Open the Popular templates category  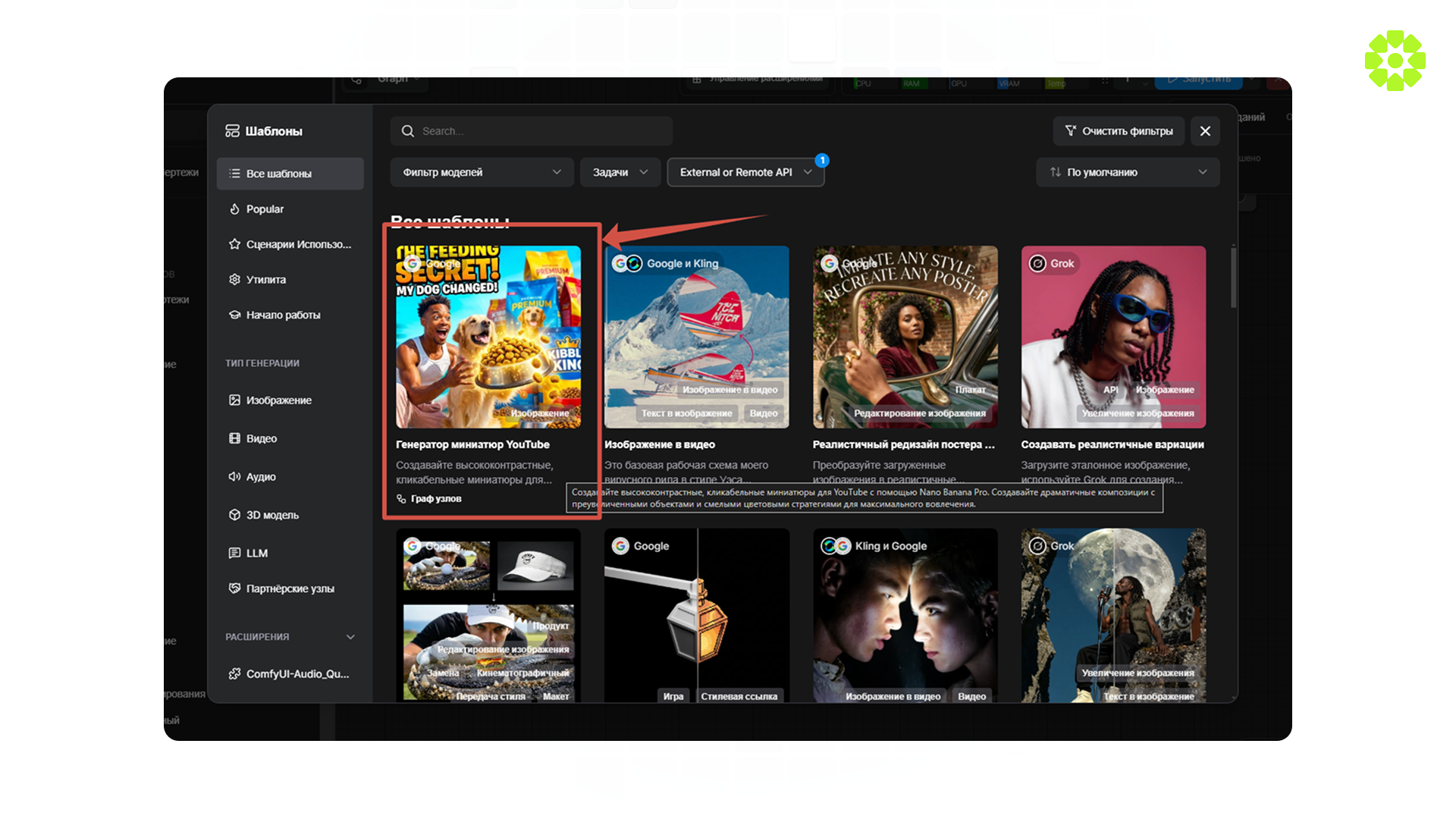point(265,209)
